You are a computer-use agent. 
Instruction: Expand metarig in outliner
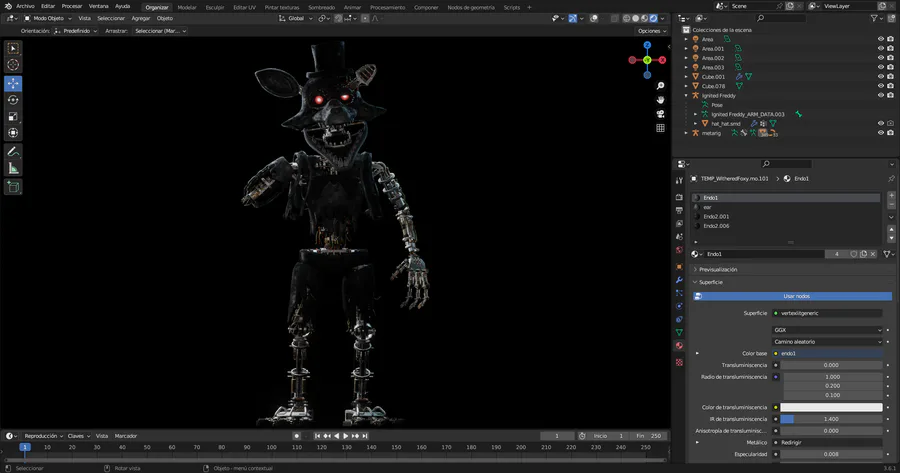[686, 133]
